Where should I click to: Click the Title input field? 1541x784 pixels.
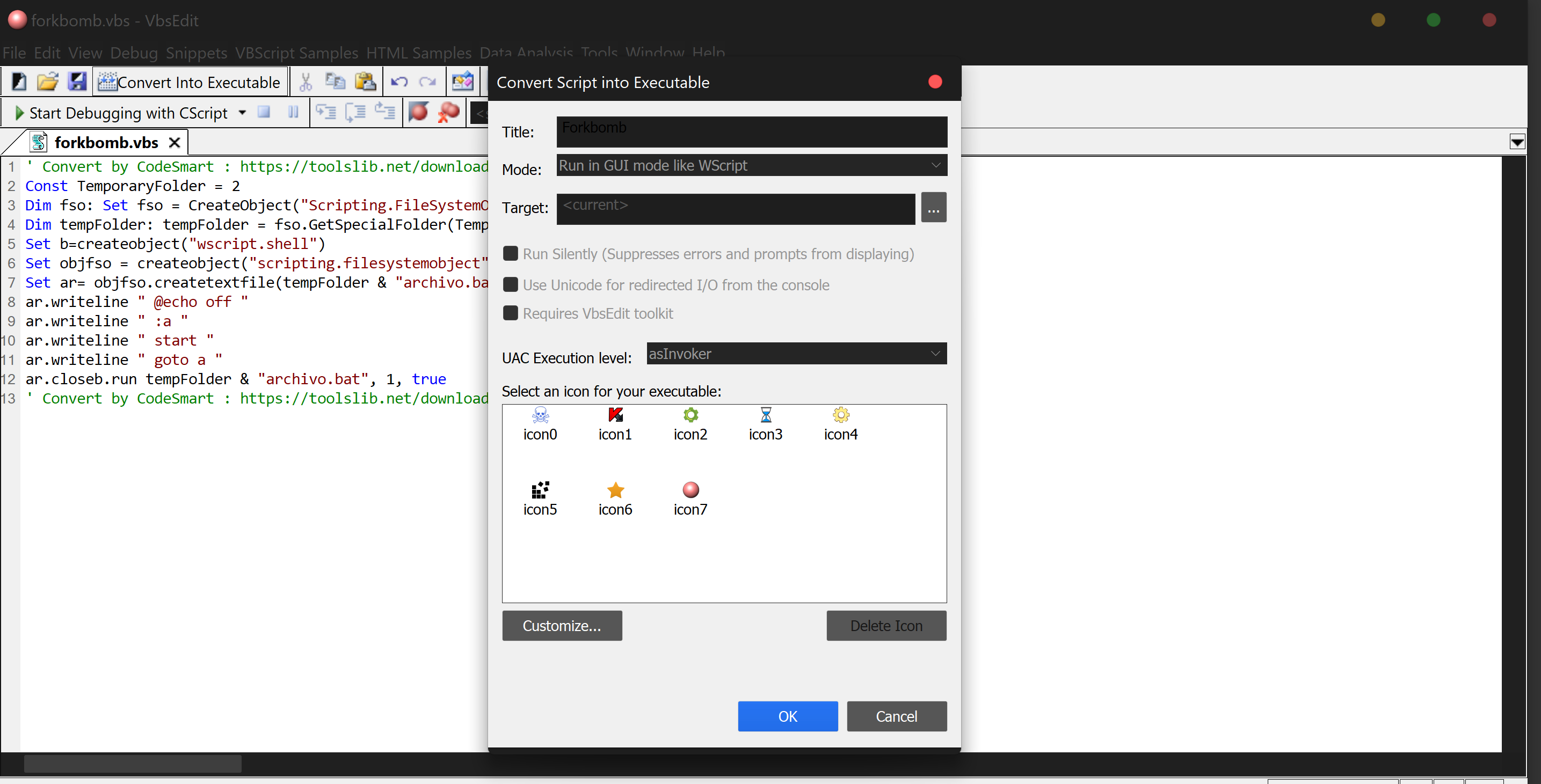(751, 131)
